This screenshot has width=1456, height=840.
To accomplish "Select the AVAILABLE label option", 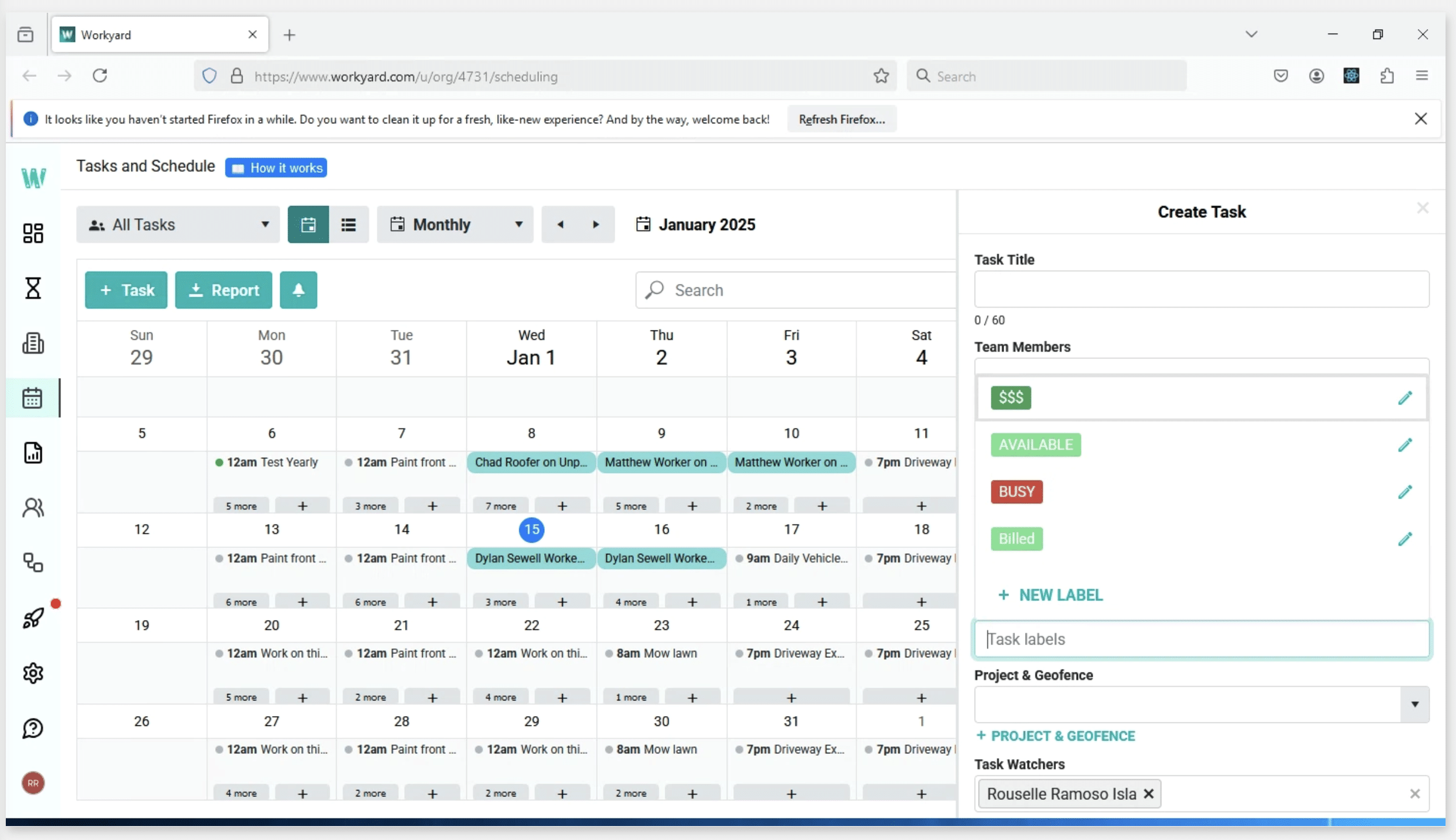I will click(x=1036, y=445).
